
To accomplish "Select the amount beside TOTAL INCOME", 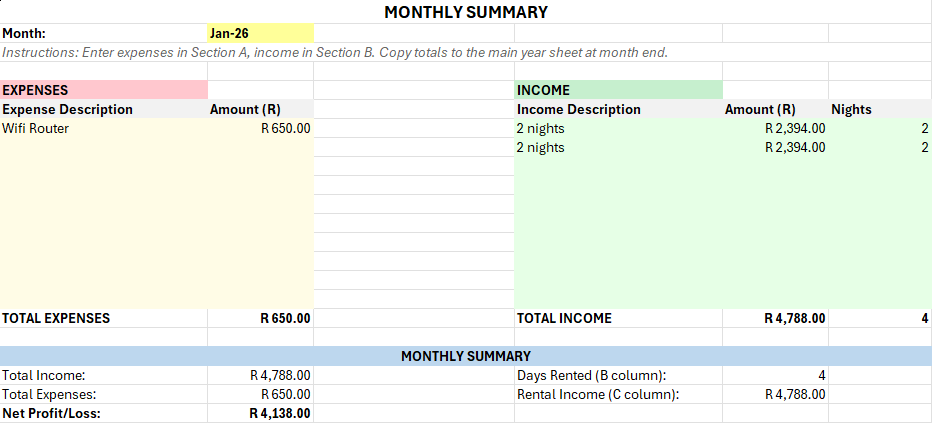I will 795,318.
